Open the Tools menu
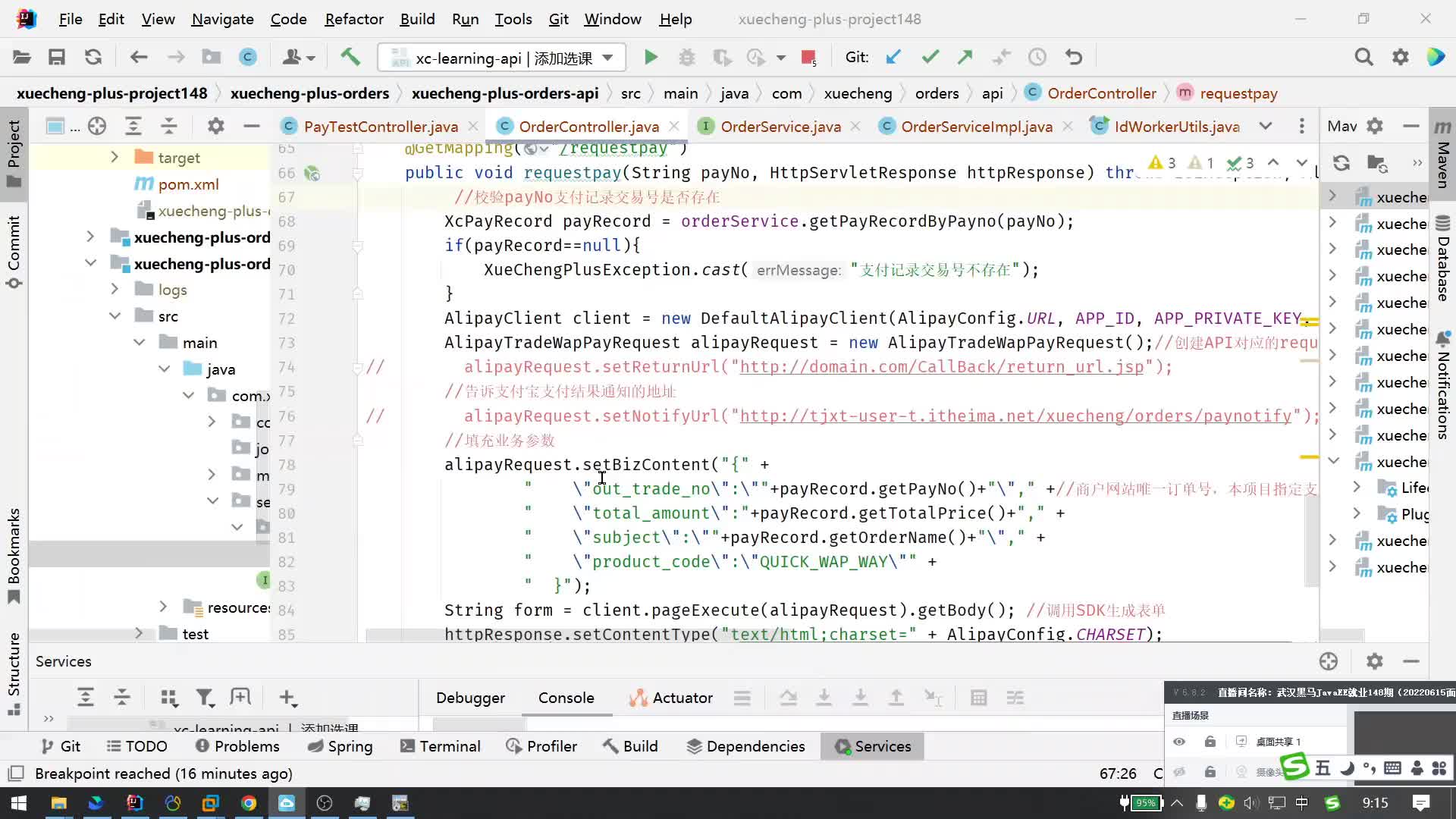 pos(513,19)
